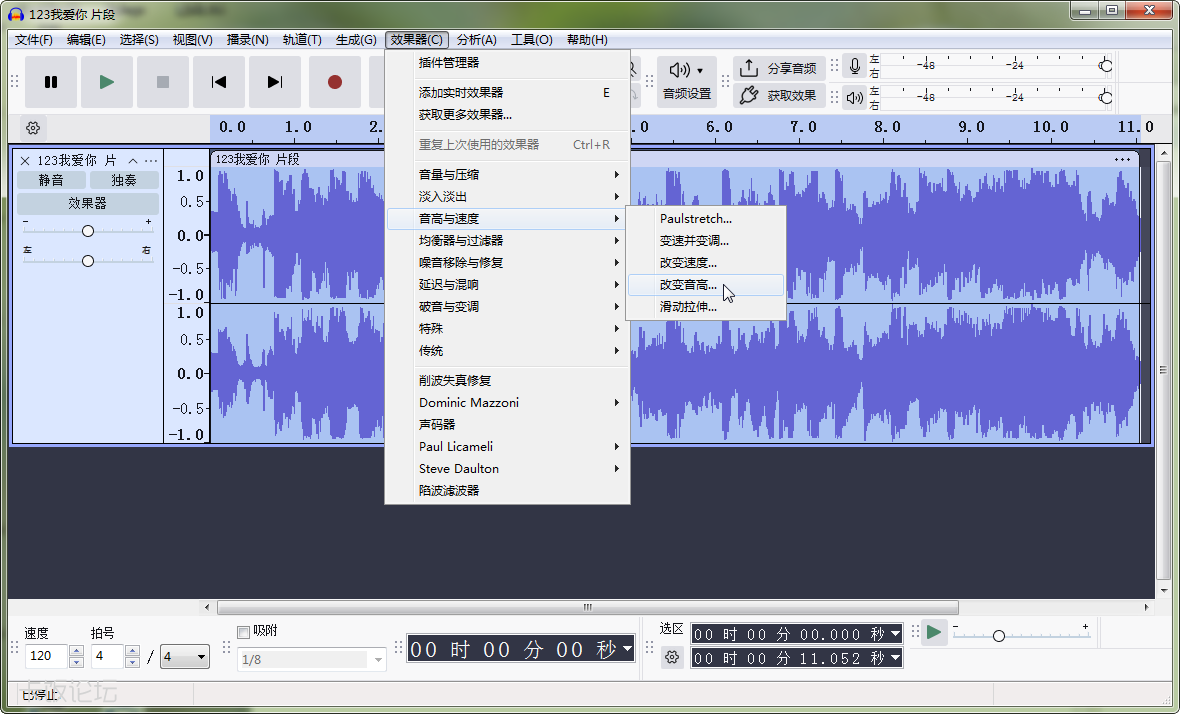Click the microphone record meter icon
The image size is (1180, 714).
(x=854, y=67)
